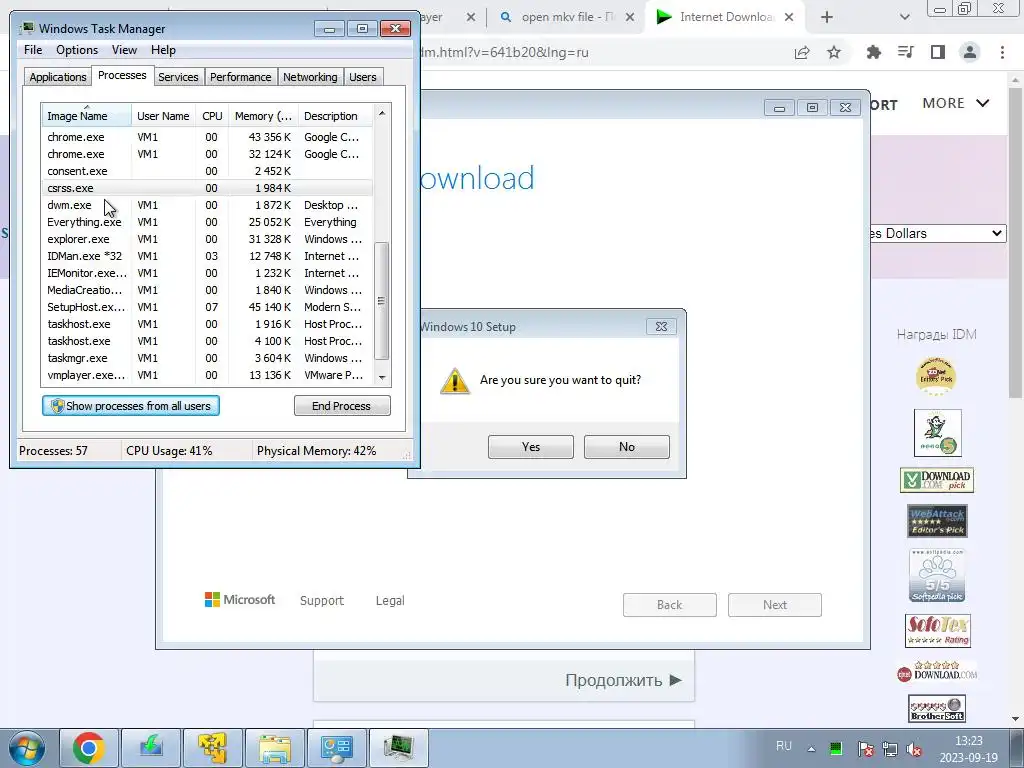Screen dimensions: 1024x768
Task: Open the Task Manager Options menu
Action: pos(77,50)
